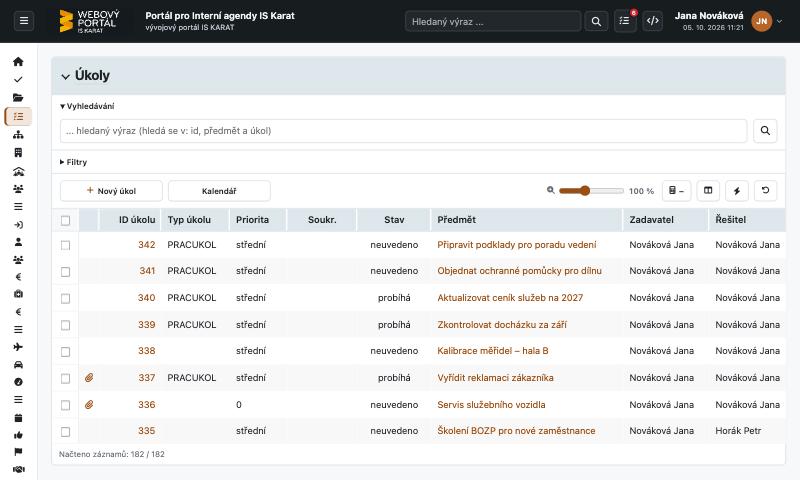The height and width of the screenshot is (480, 800).
Task: Open task ID 338 link
Action: (x=146, y=351)
